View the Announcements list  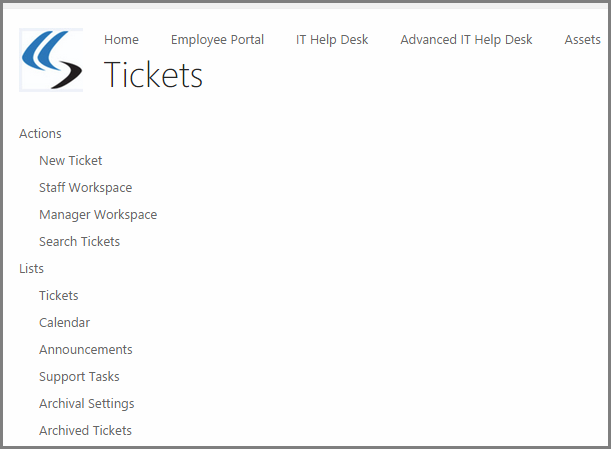pyautogui.click(x=85, y=350)
